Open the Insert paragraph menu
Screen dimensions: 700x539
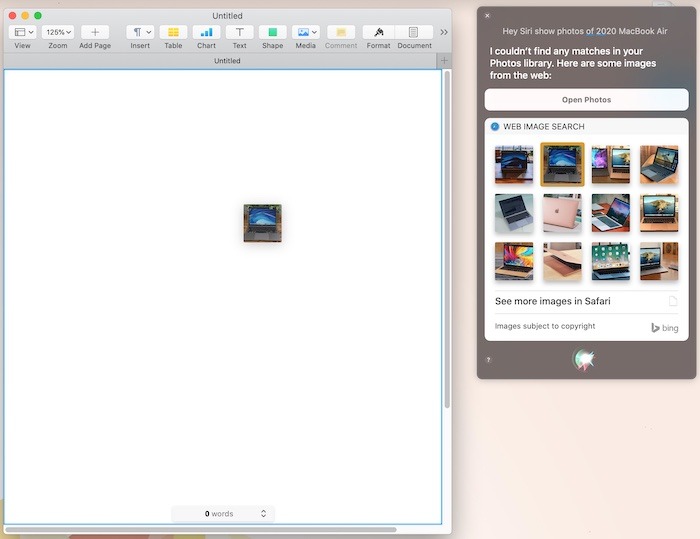[140, 32]
